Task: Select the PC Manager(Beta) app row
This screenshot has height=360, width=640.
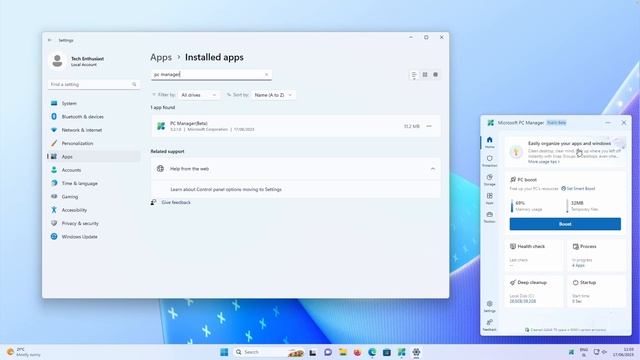Action: pyautogui.click(x=296, y=126)
